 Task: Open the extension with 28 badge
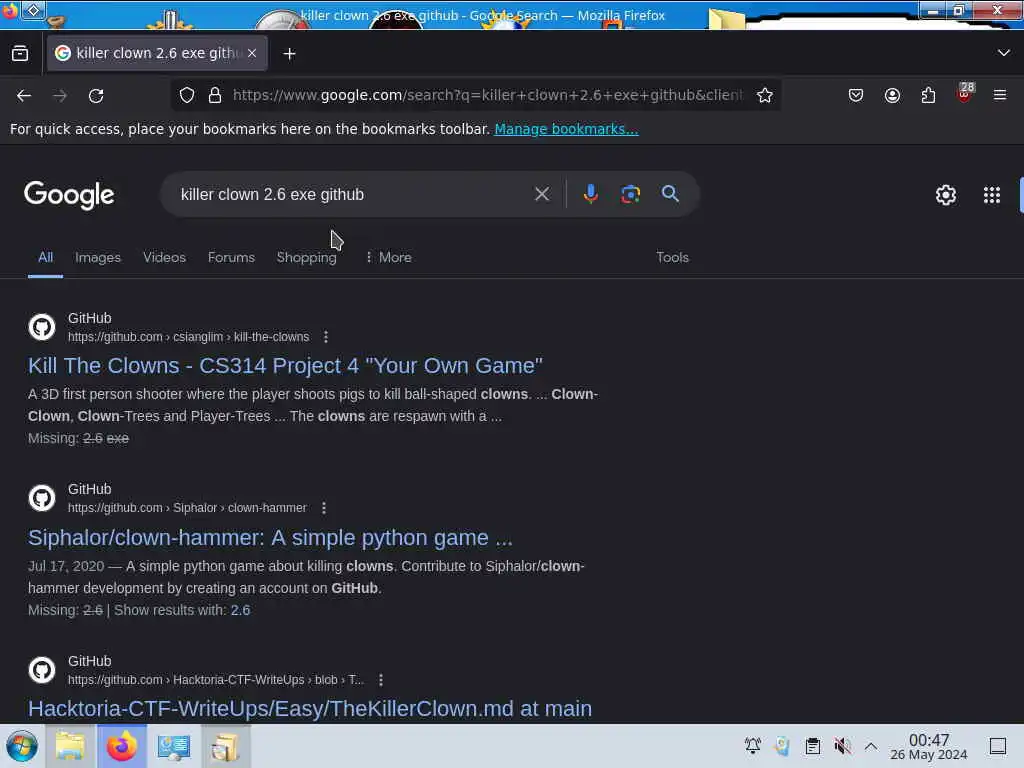click(x=965, y=93)
